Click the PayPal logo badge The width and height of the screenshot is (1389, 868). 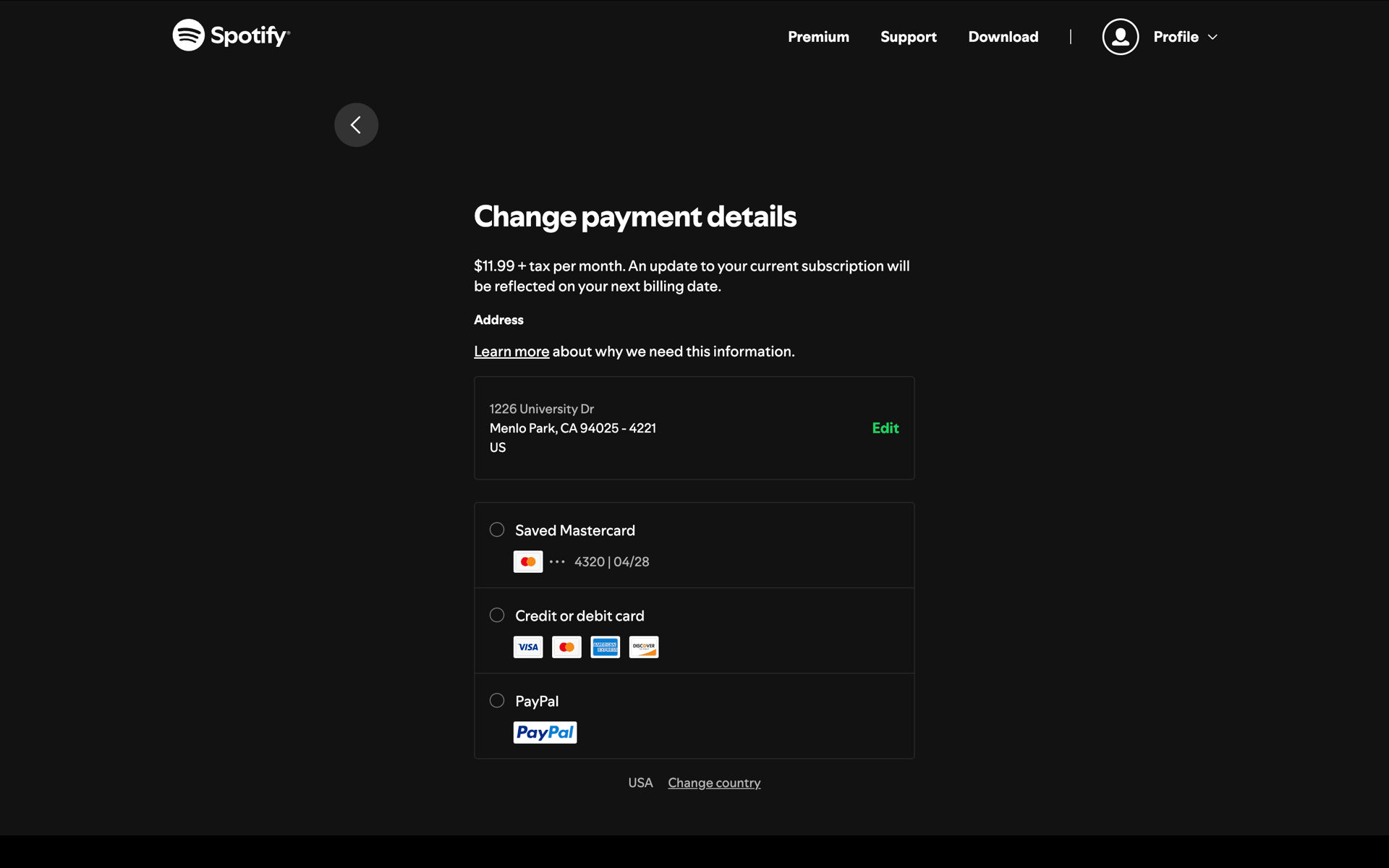545,732
